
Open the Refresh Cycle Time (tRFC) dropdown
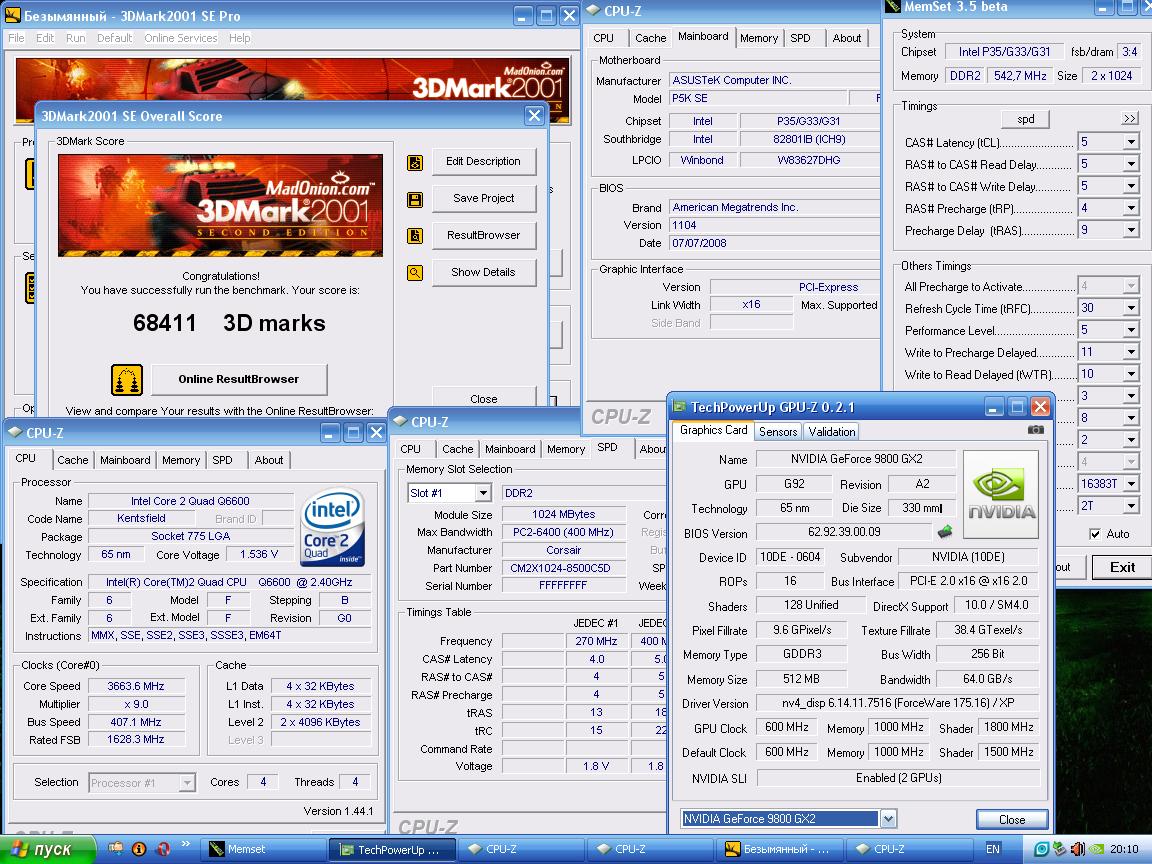point(1131,308)
